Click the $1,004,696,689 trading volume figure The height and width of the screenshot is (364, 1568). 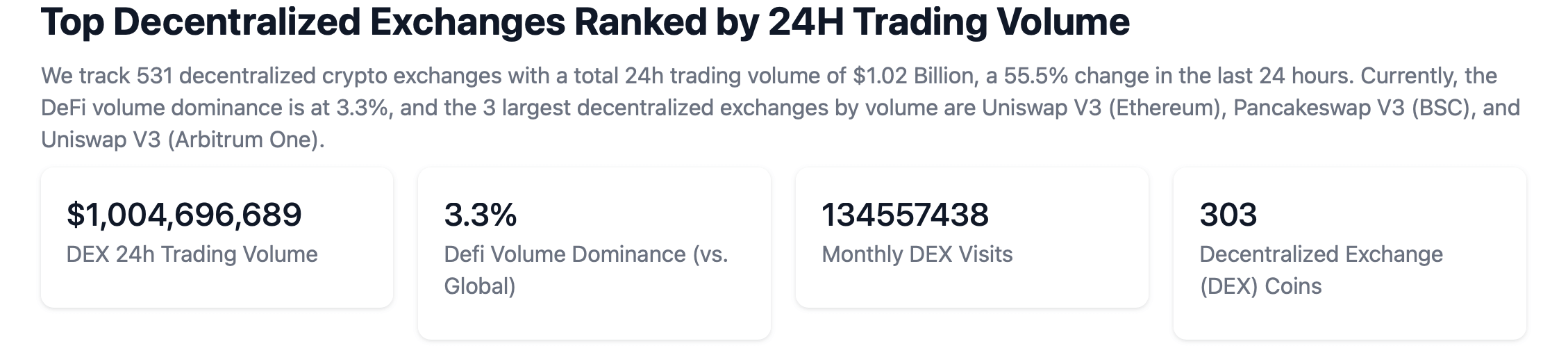(184, 215)
